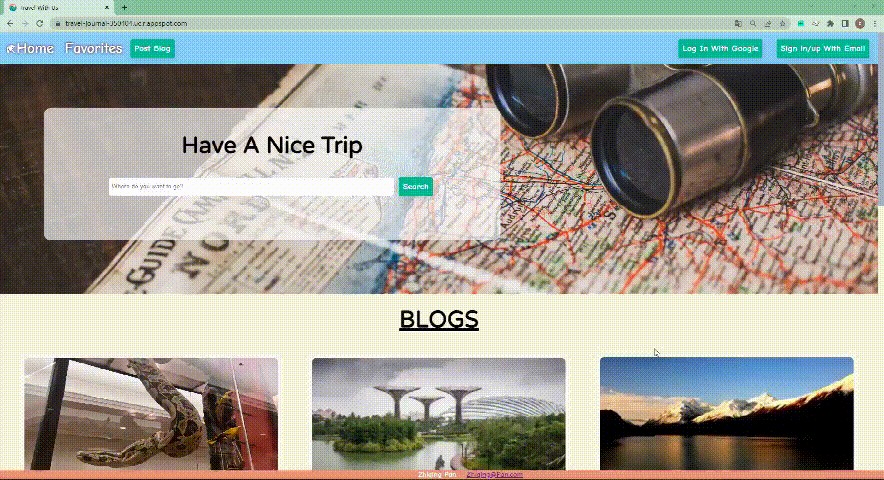The image size is (884, 480).
Task: Select Log In With Google
Action: (x=720, y=49)
